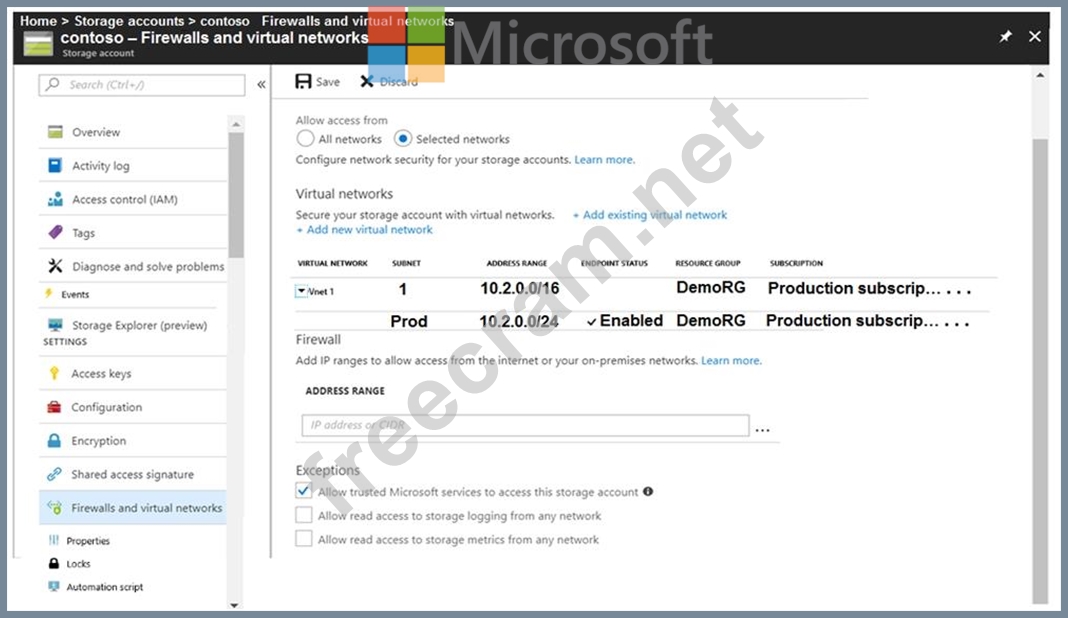Click the Firewalls and virtual networks icon

pyautogui.click(x=54, y=508)
